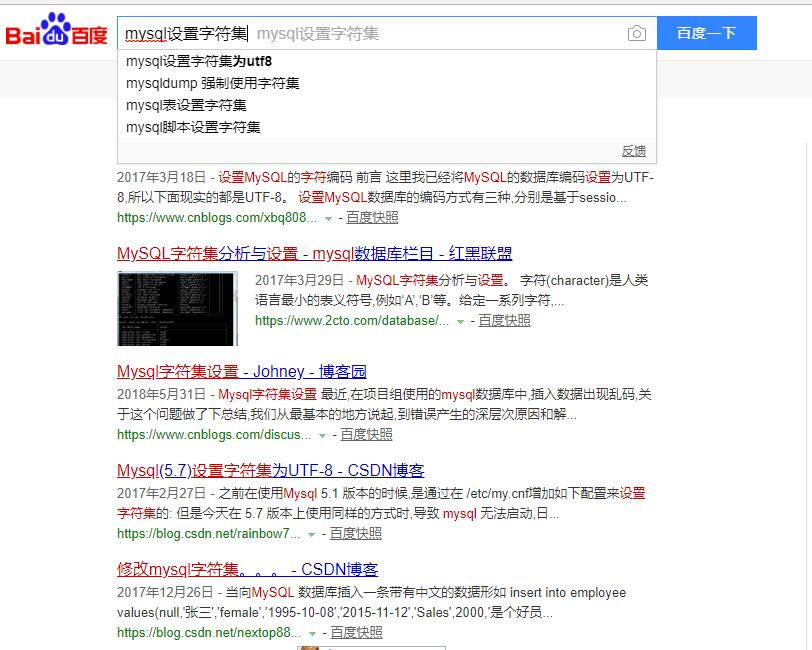Select suggestion mysql设置字符集为utf8
The image size is (812, 650).
(x=386, y=61)
